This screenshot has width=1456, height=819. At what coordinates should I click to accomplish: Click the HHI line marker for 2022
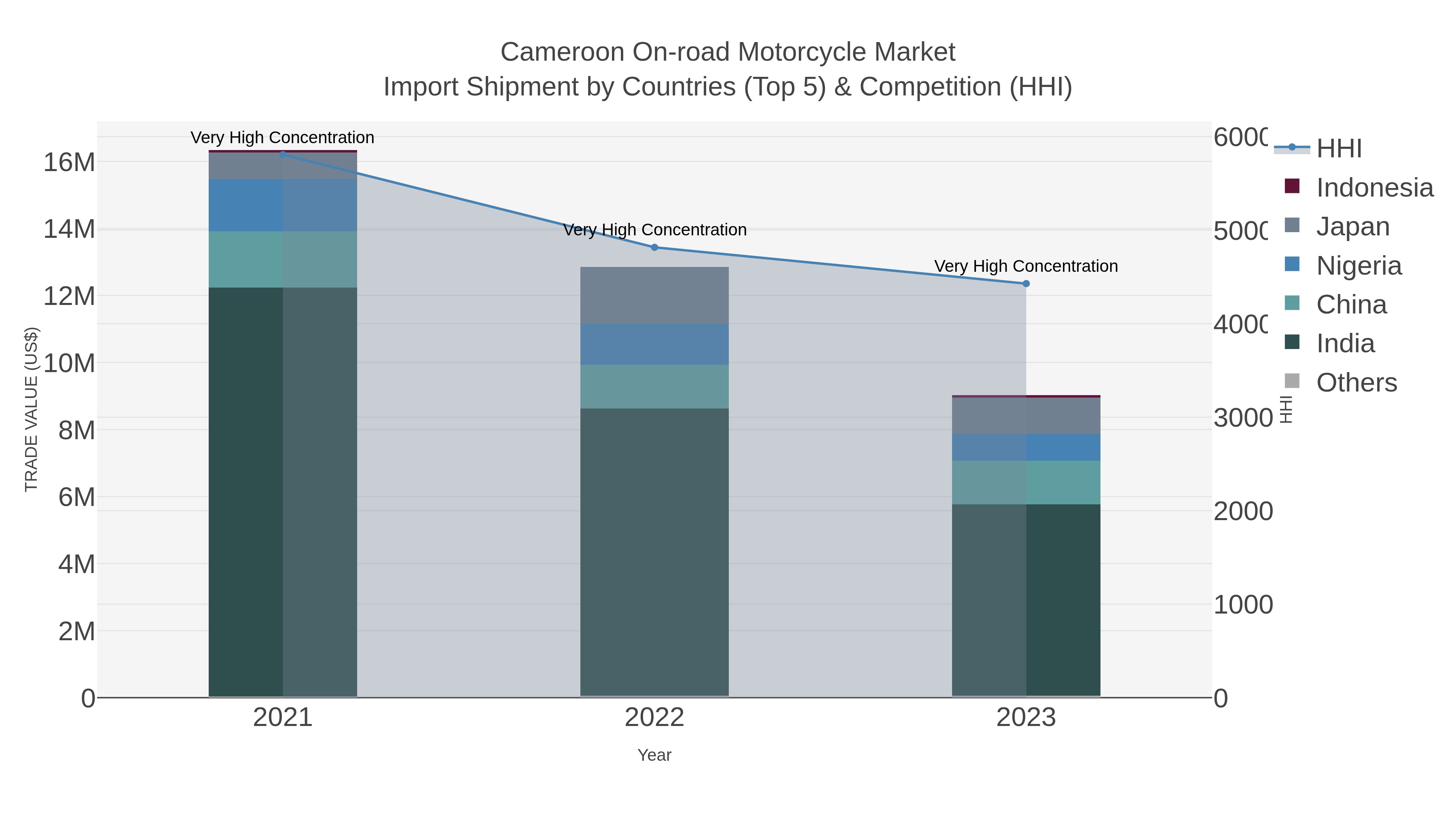[x=654, y=247]
